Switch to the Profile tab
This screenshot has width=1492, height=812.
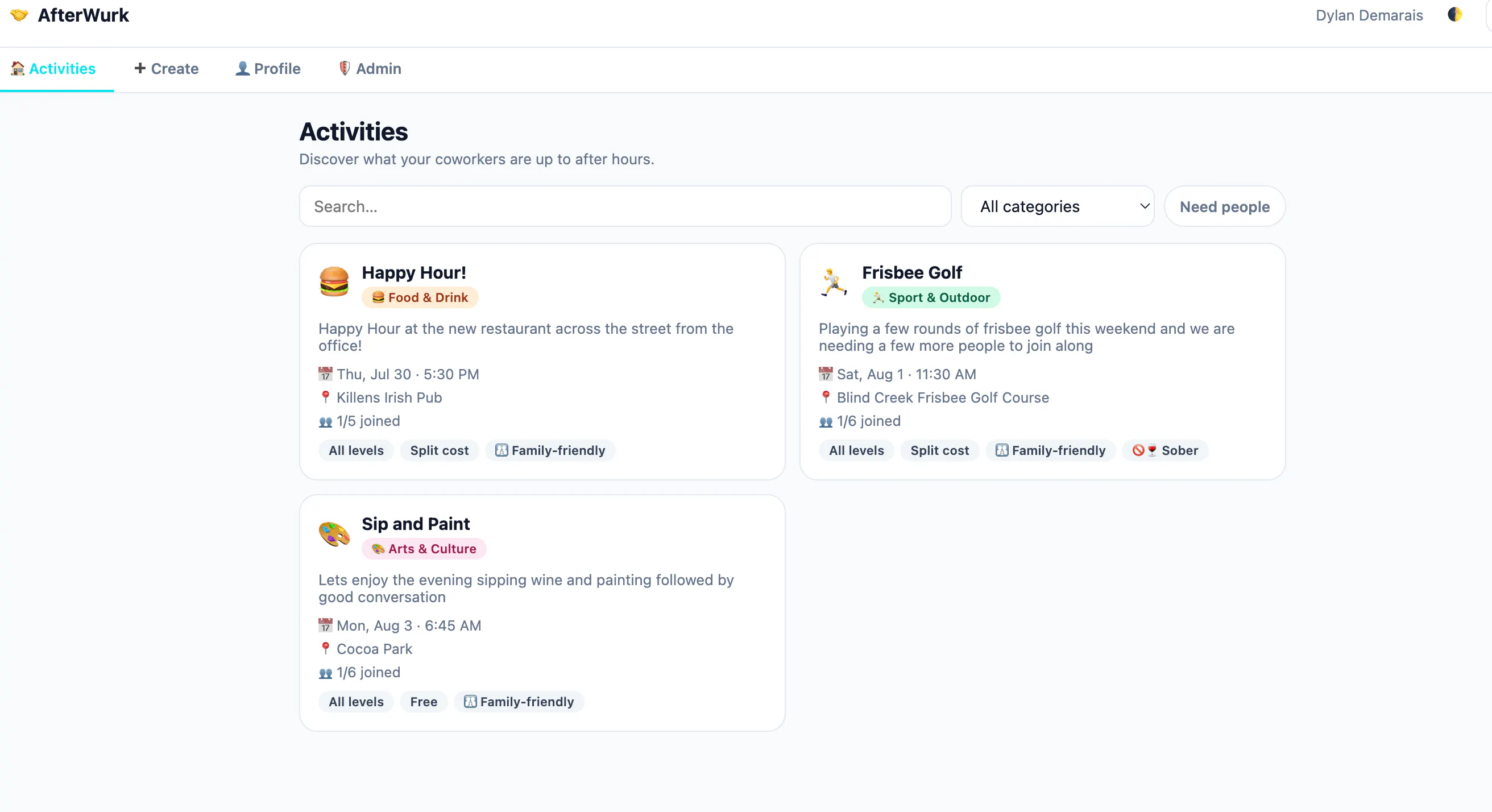coord(268,69)
